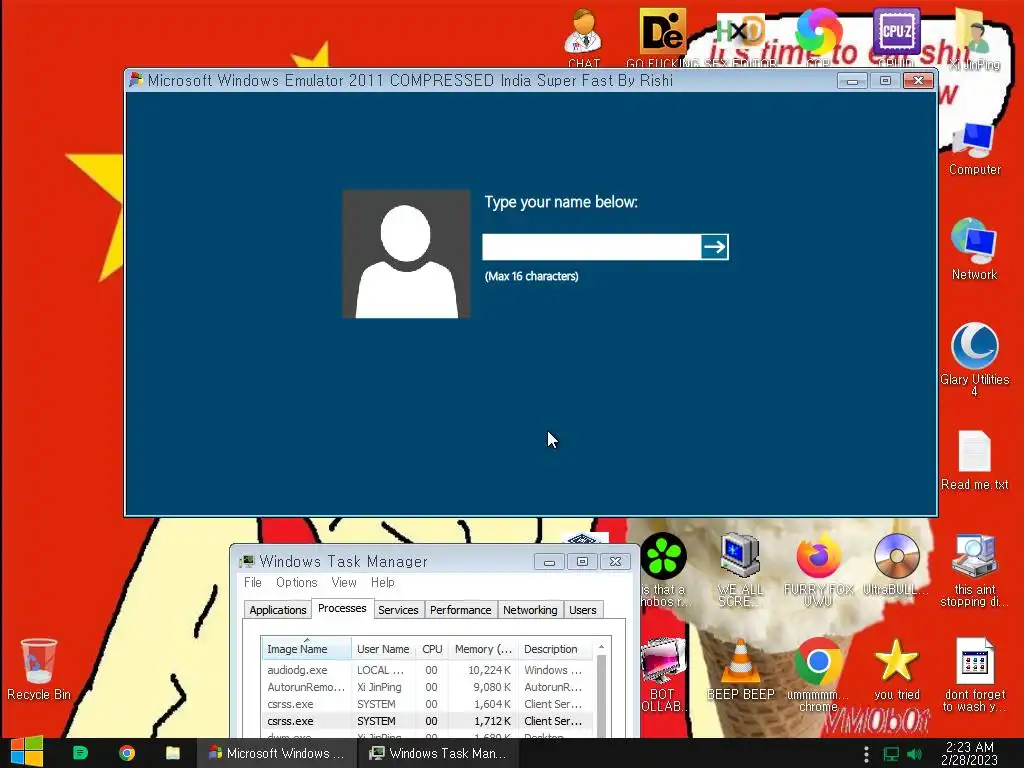Click the volume speaker tray icon

point(914,754)
